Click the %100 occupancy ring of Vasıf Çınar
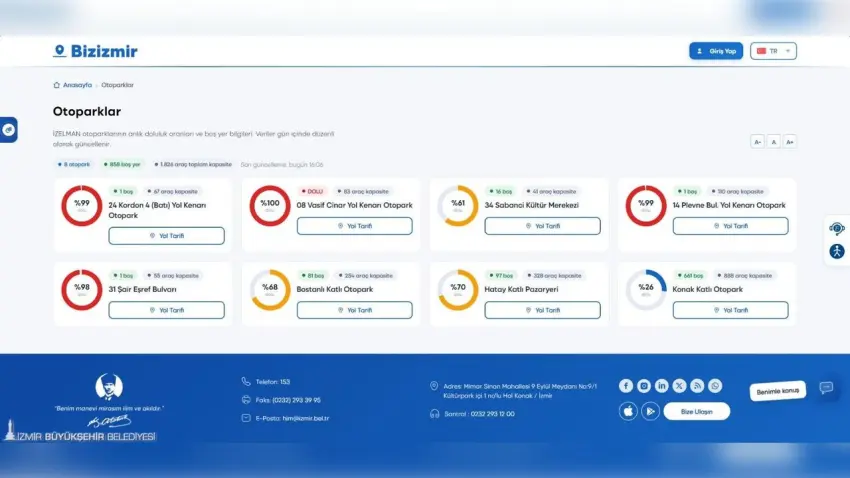The image size is (850, 478). pyautogui.click(x=270, y=206)
